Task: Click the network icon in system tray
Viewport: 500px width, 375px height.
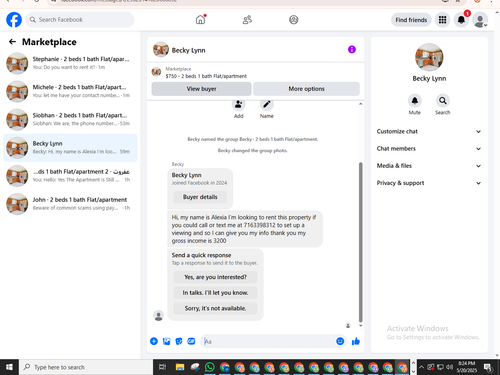Action: pyautogui.click(x=440, y=367)
